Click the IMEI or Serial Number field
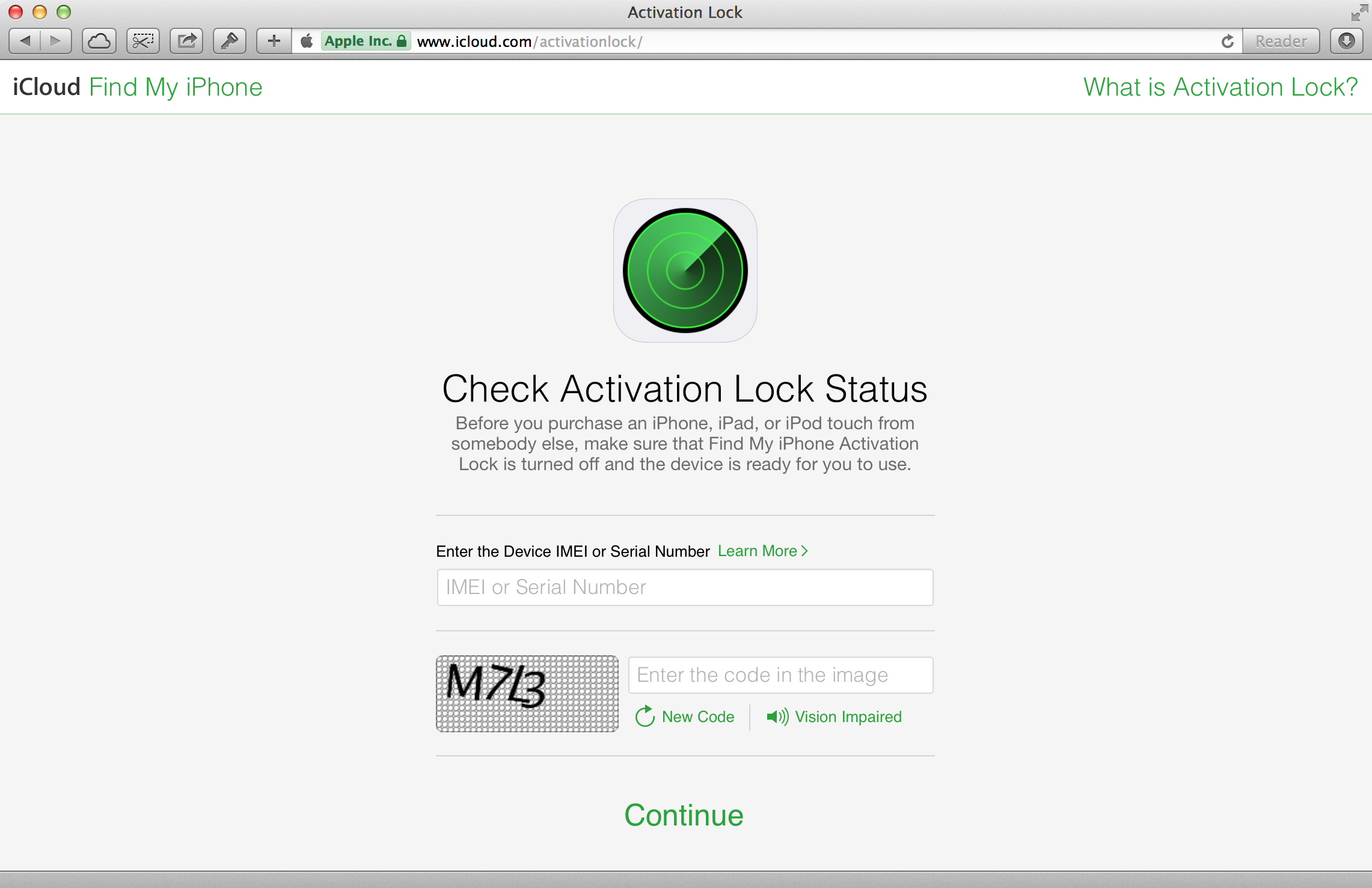The width and height of the screenshot is (1372, 888). (685, 587)
